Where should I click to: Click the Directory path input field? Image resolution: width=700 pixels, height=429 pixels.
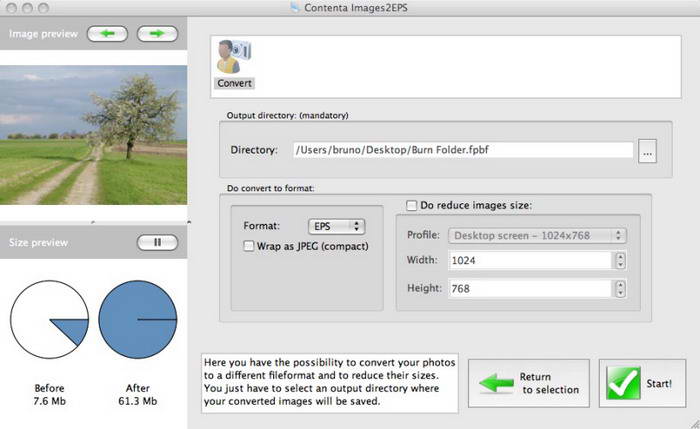[x=462, y=150]
